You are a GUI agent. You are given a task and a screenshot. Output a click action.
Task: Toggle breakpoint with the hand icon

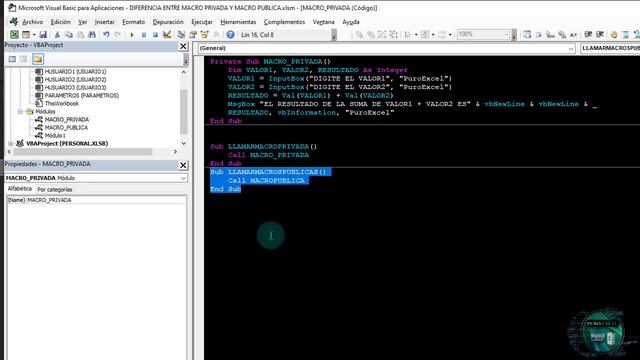coord(614,35)
